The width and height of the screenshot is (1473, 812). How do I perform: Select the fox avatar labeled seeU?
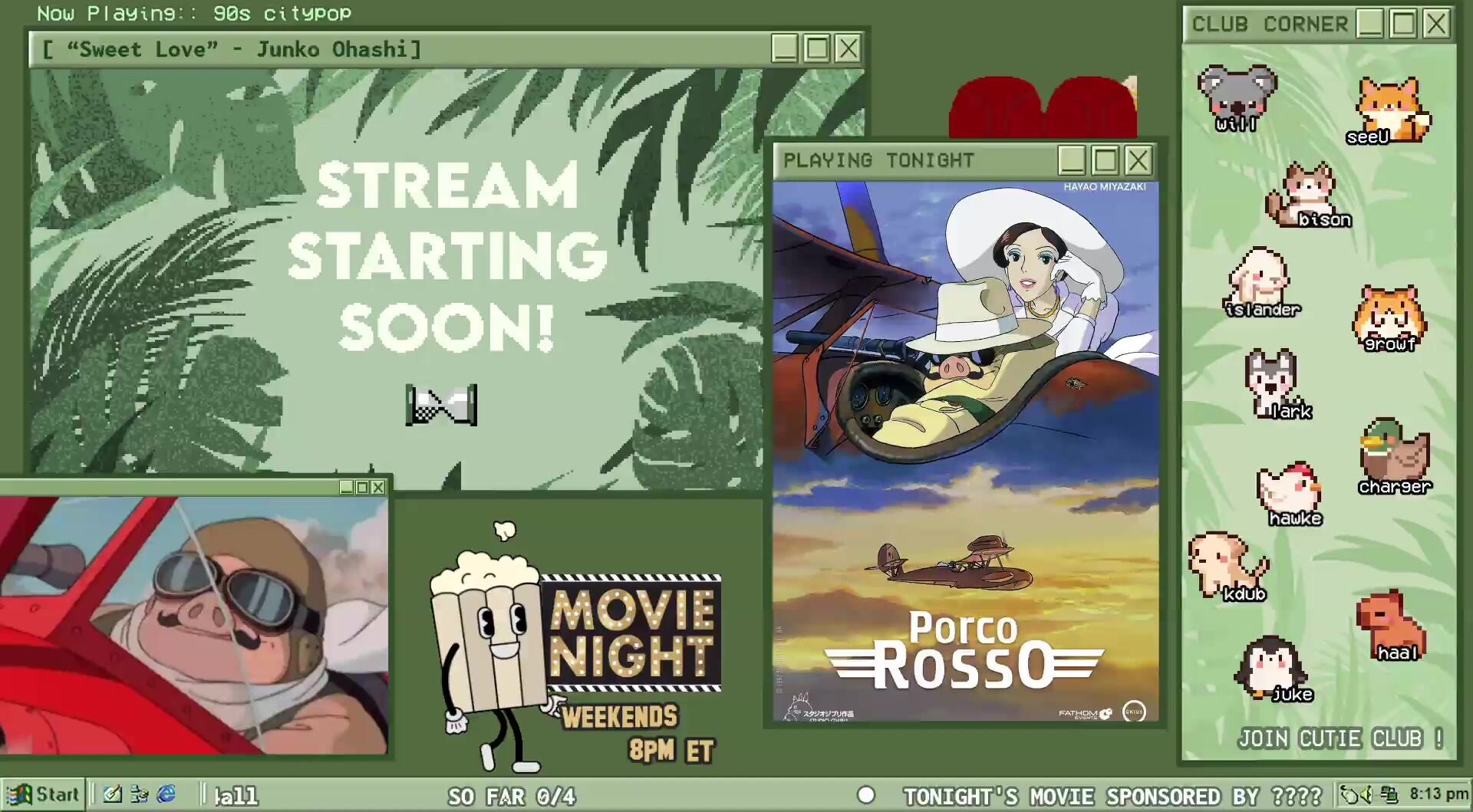(1390, 110)
